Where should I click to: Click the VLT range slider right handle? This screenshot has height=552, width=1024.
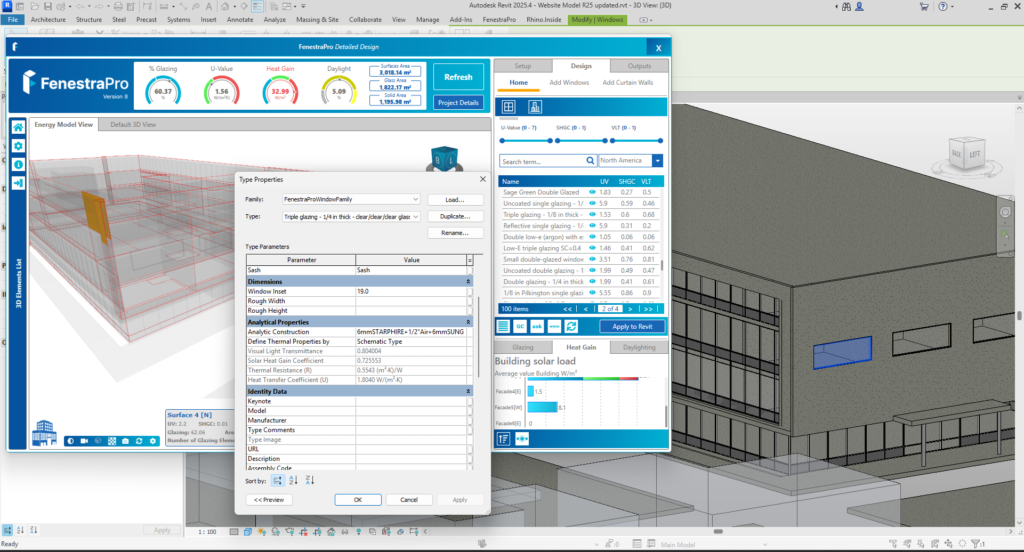[660, 140]
